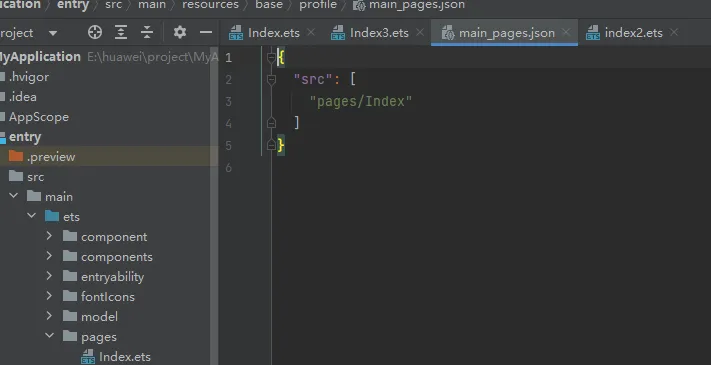Collapse the pages folder chevron

[49, 336]
